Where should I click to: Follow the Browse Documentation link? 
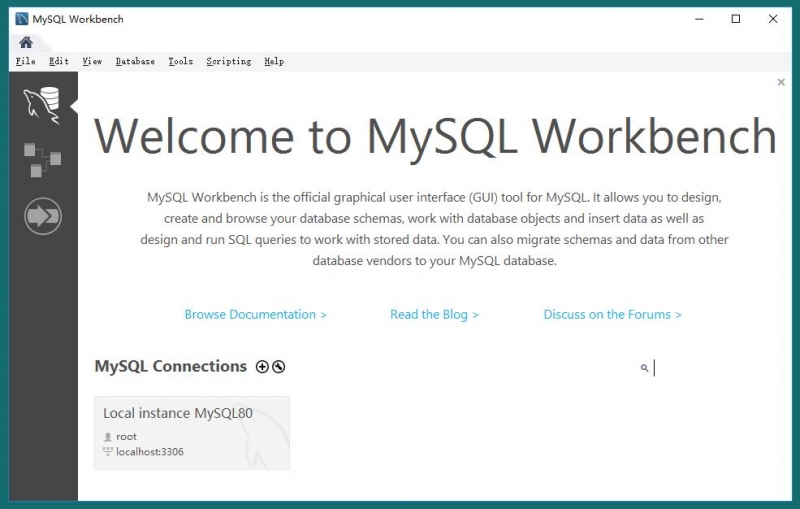click(256, 314)
